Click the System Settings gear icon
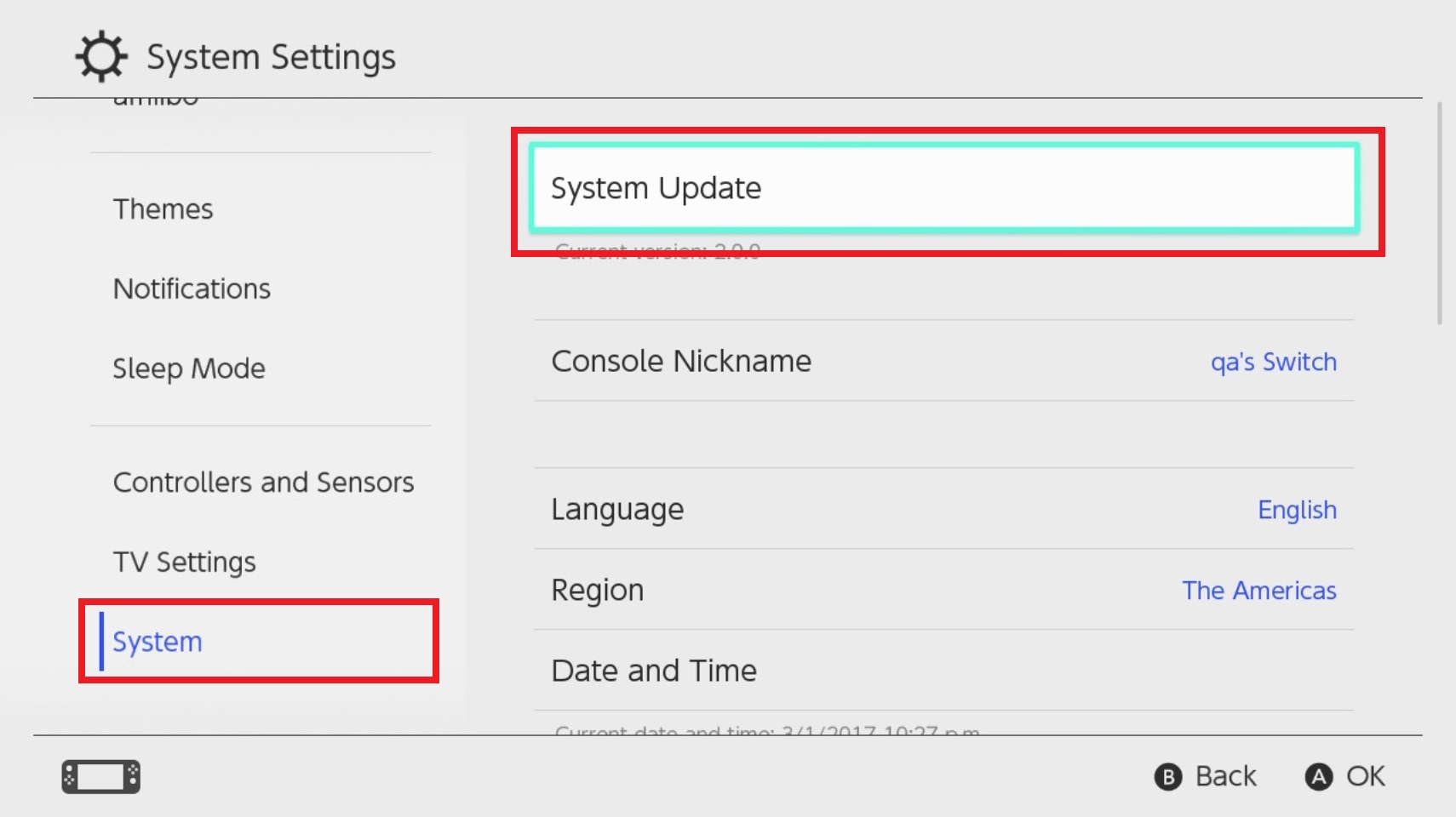Screen dimensions: 1456x817 pos(101,57)
